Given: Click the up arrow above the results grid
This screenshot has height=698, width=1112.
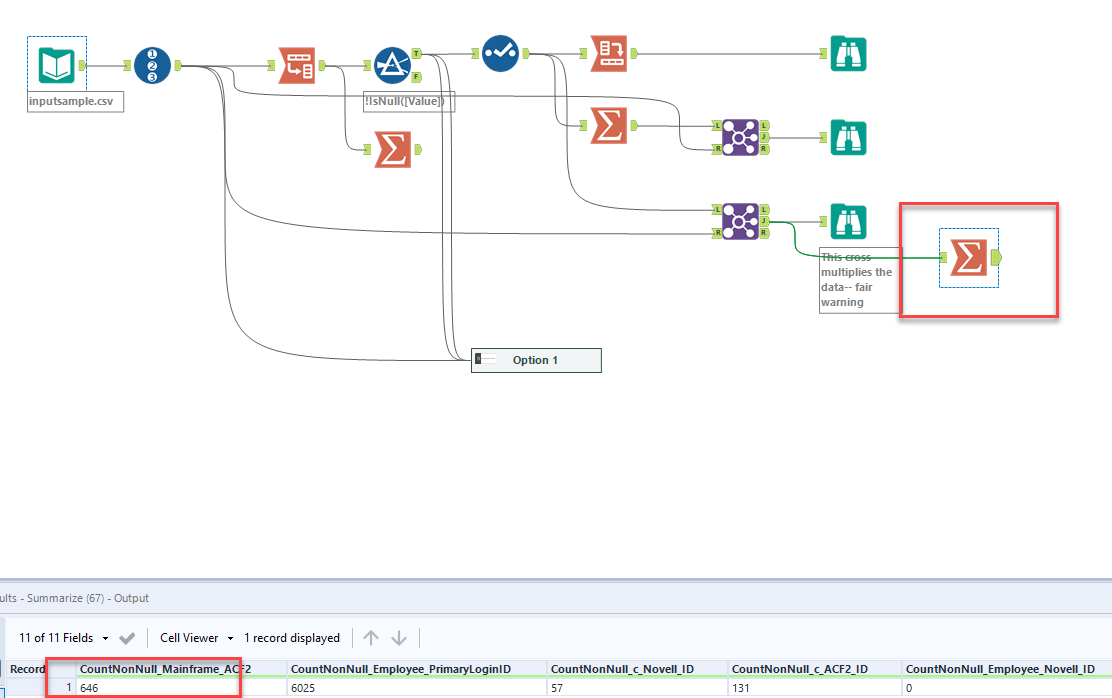Looking at the screenshot, I should point(371,637).
